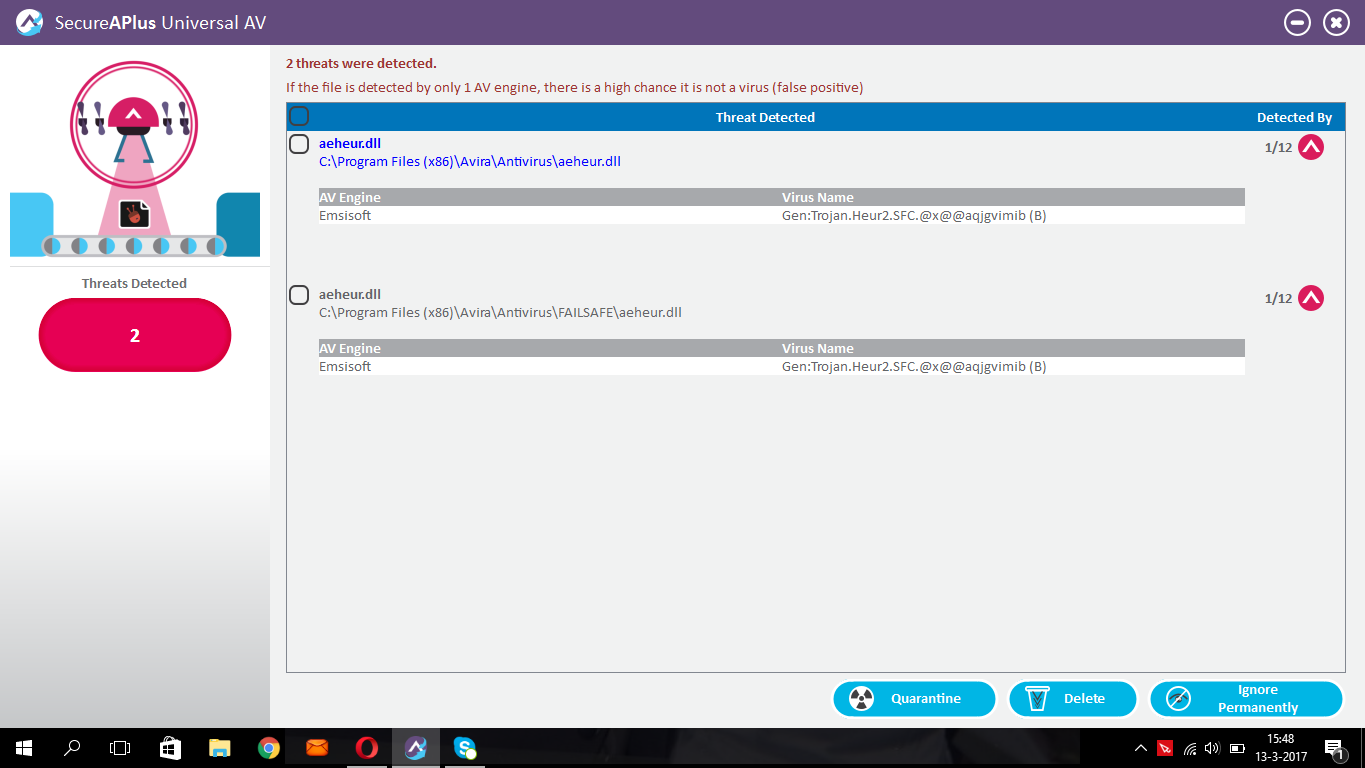The height and width of the screenshot is (768, 1365).
Task: Click the Detected By column header
Action: coord(1294,117)
